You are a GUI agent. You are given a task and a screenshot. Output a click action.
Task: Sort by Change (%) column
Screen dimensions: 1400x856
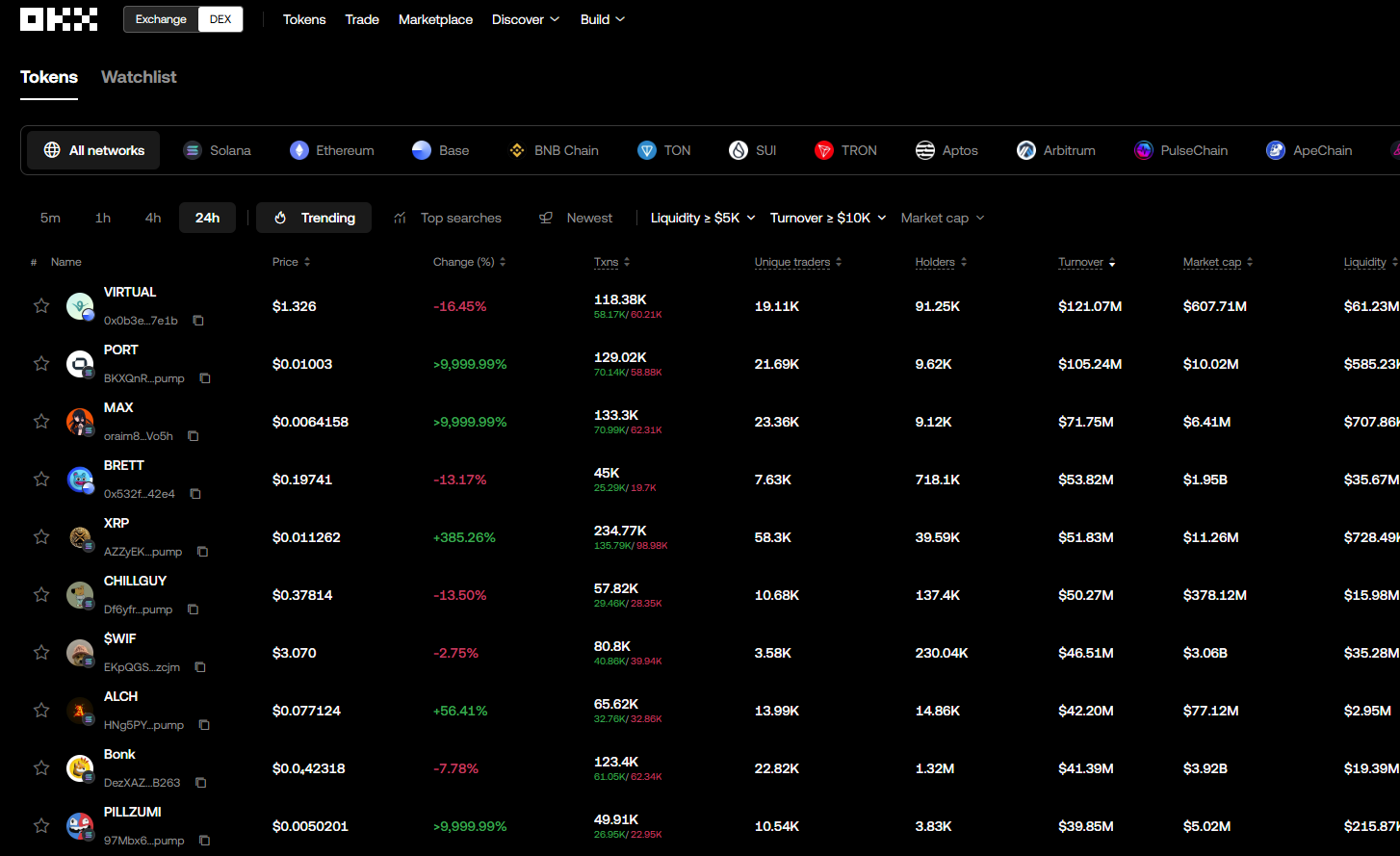pyautogui.click(x=470, y=262)
